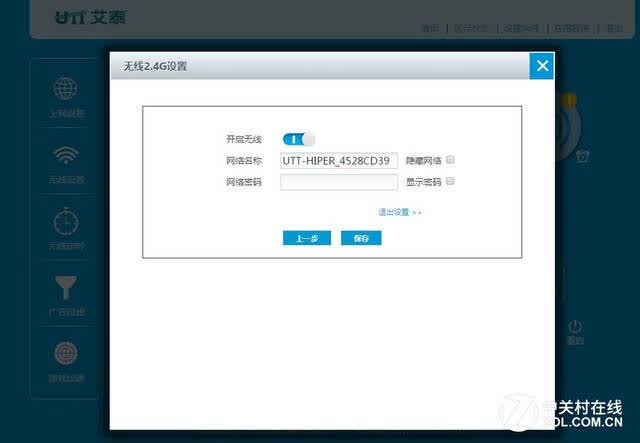This screenshot has height=443, width=640.
Task: Close the 无线2.4G设置 dialog
Action: click(x=542, y=66)
